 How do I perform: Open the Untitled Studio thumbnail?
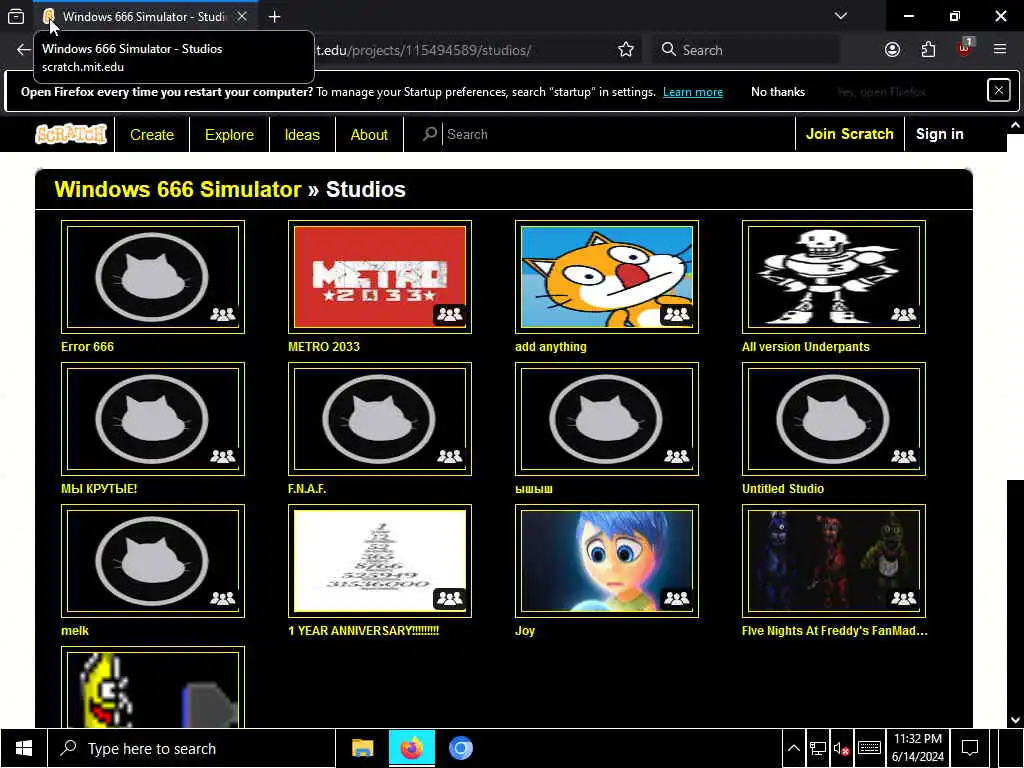[833, 419]
